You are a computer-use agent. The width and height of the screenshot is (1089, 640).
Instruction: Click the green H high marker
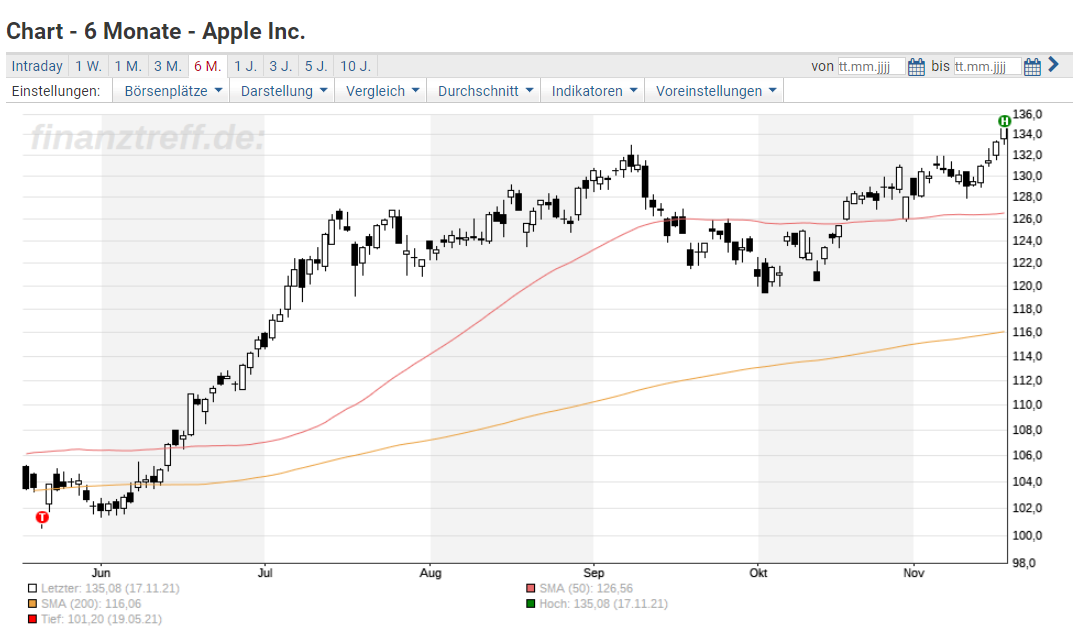[1004, 121]
